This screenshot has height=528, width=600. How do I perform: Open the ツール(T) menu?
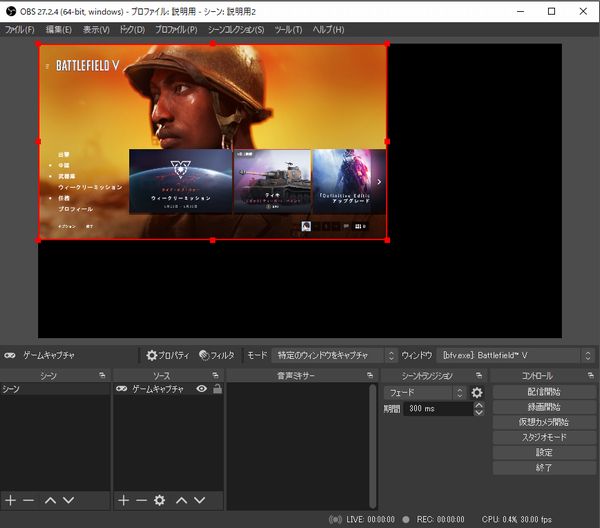point(288,29)
